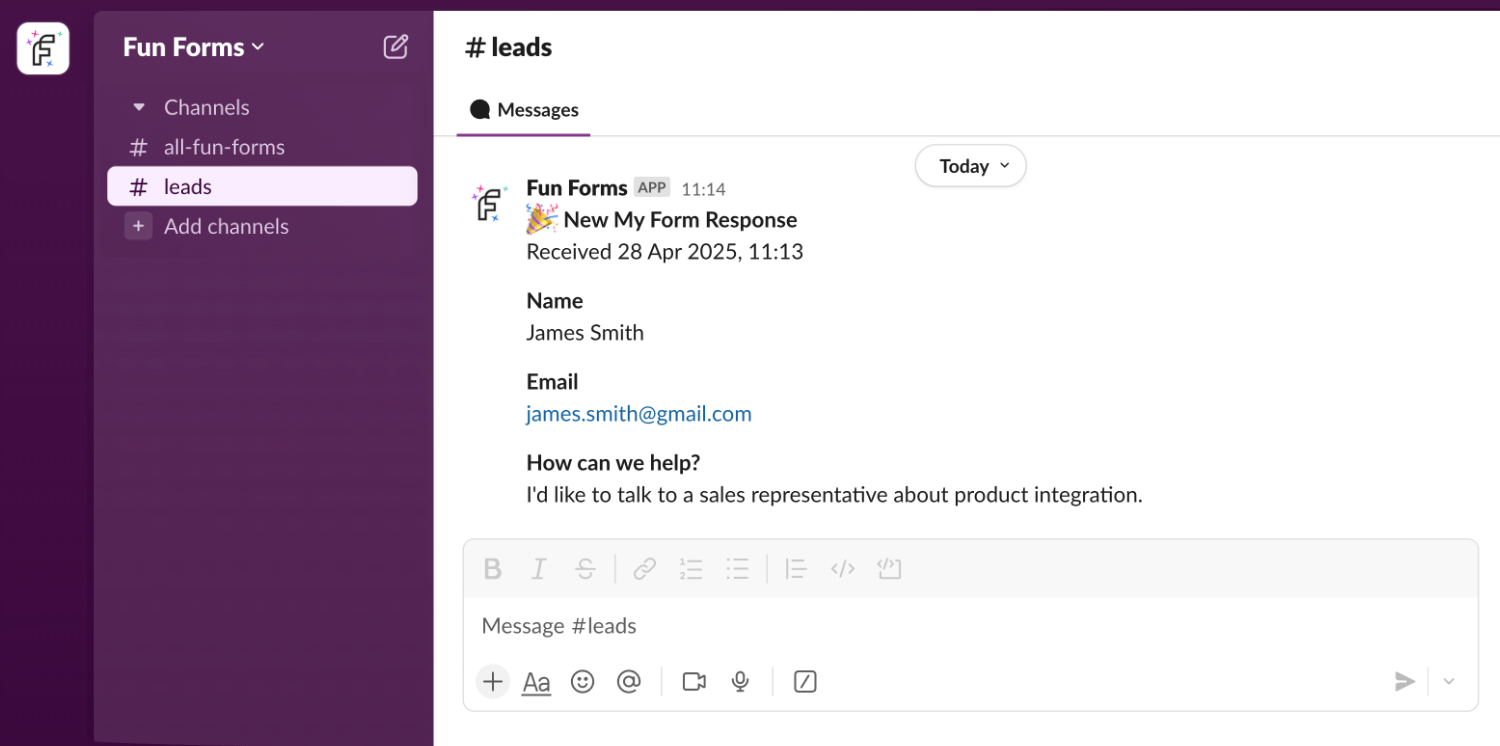Click the plus attachment button in the composer
The height and width of the screenshot is (746, 1500).
(493, 682)
